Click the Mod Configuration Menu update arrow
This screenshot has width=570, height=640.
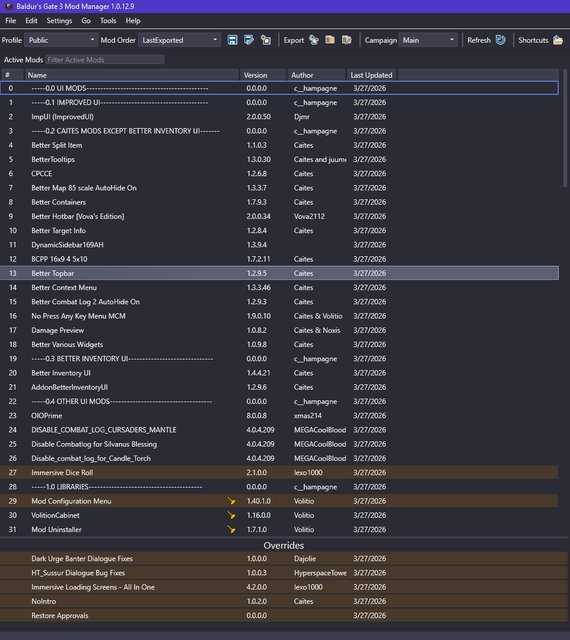tap(232, 501)
